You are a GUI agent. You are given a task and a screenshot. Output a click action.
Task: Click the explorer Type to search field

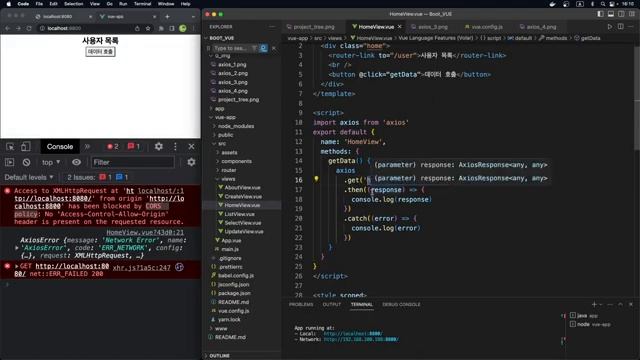(x=231, y=48)
